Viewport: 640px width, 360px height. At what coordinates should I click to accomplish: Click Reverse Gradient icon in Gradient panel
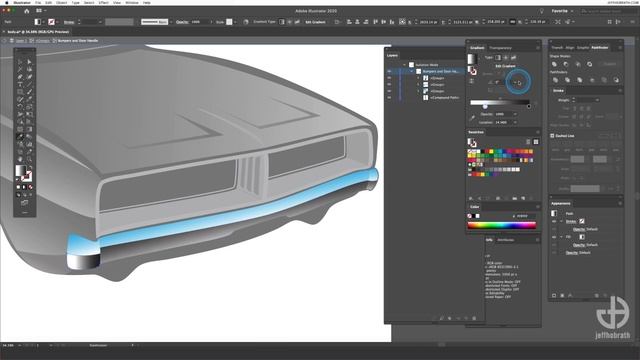click(x=472, y=81)
